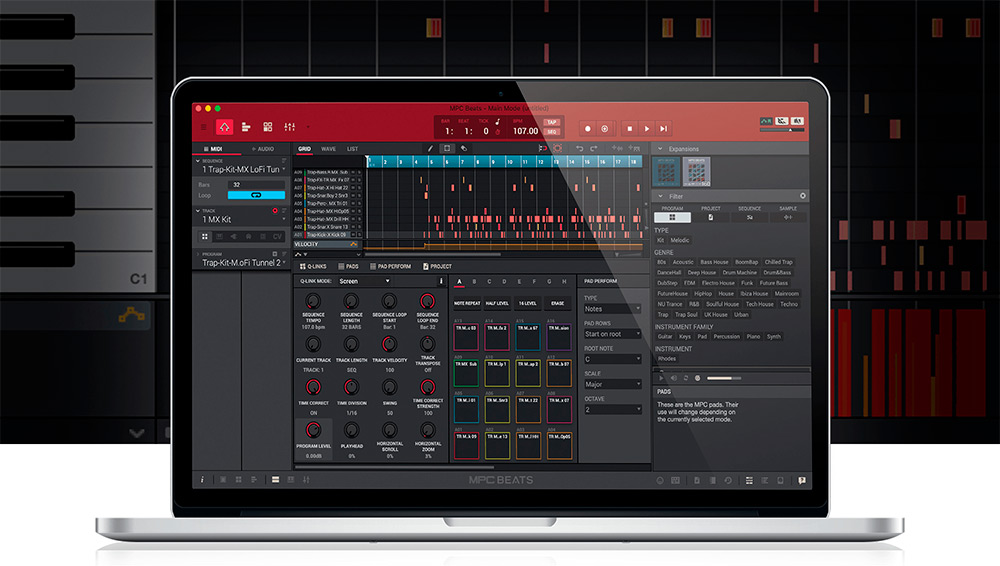Toggle the red snap magnet icon
The width and height of the screenshot is (1000, 566).
[x=543, y=149]
